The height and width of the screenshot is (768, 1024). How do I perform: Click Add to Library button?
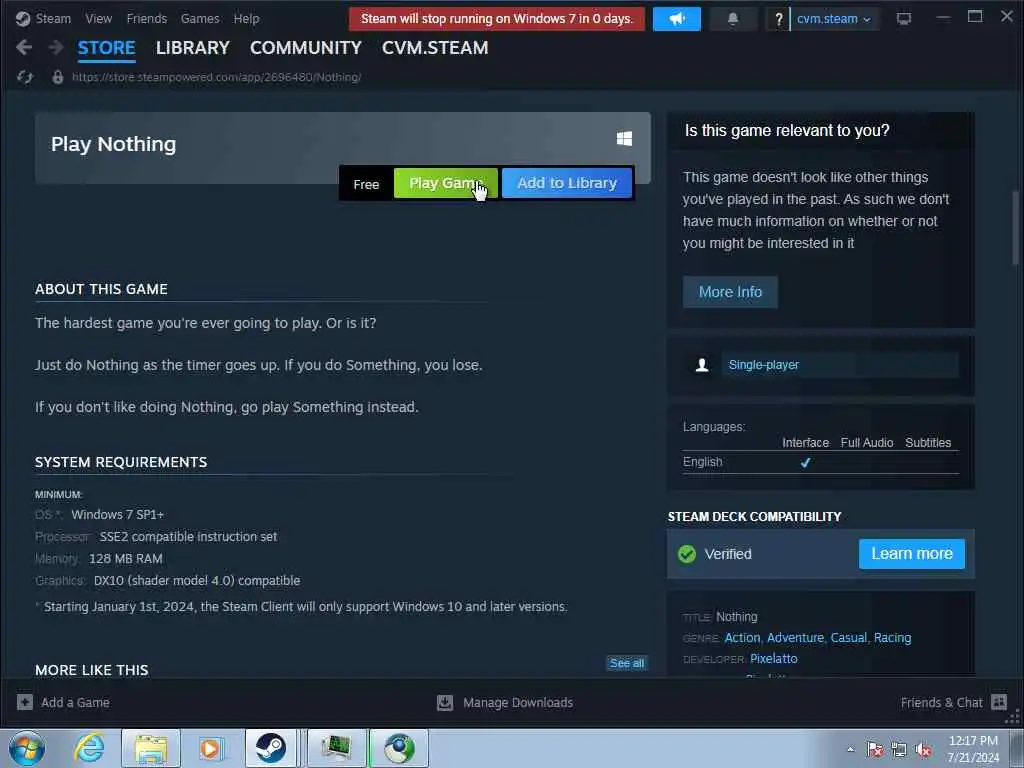[x=567, y=183]
